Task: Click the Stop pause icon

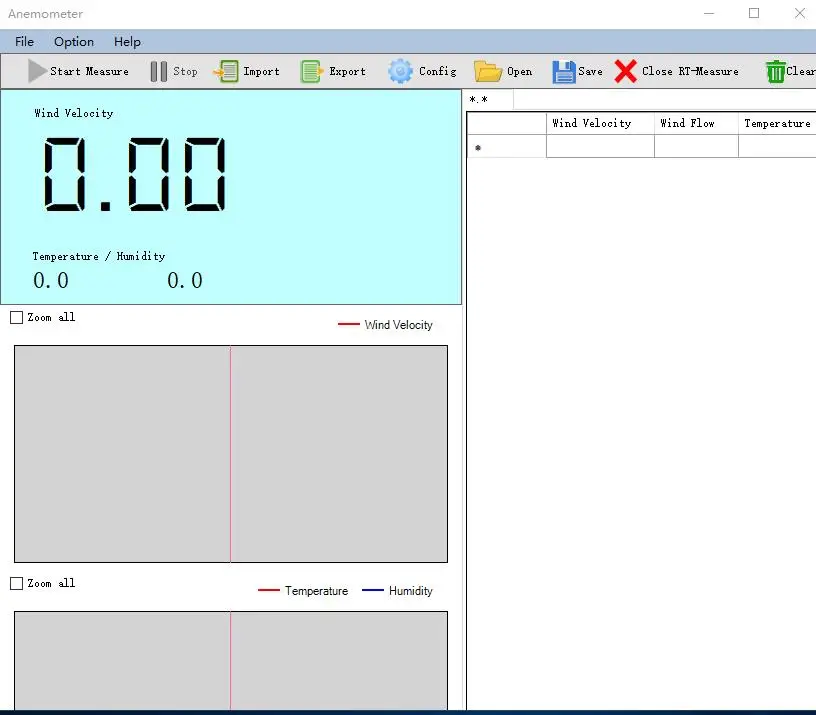Action: click(x=159, y=71)
